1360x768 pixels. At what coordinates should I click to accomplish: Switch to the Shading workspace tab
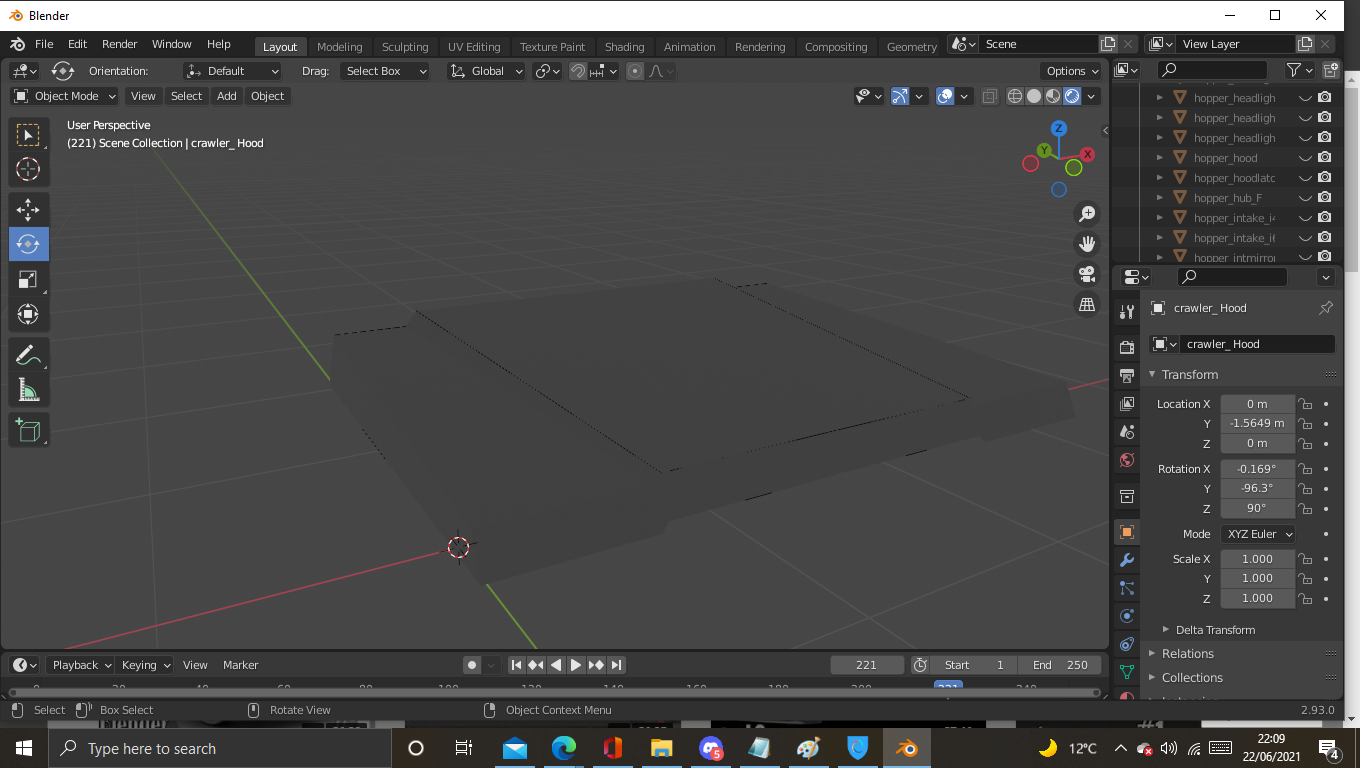coord(625,47)
